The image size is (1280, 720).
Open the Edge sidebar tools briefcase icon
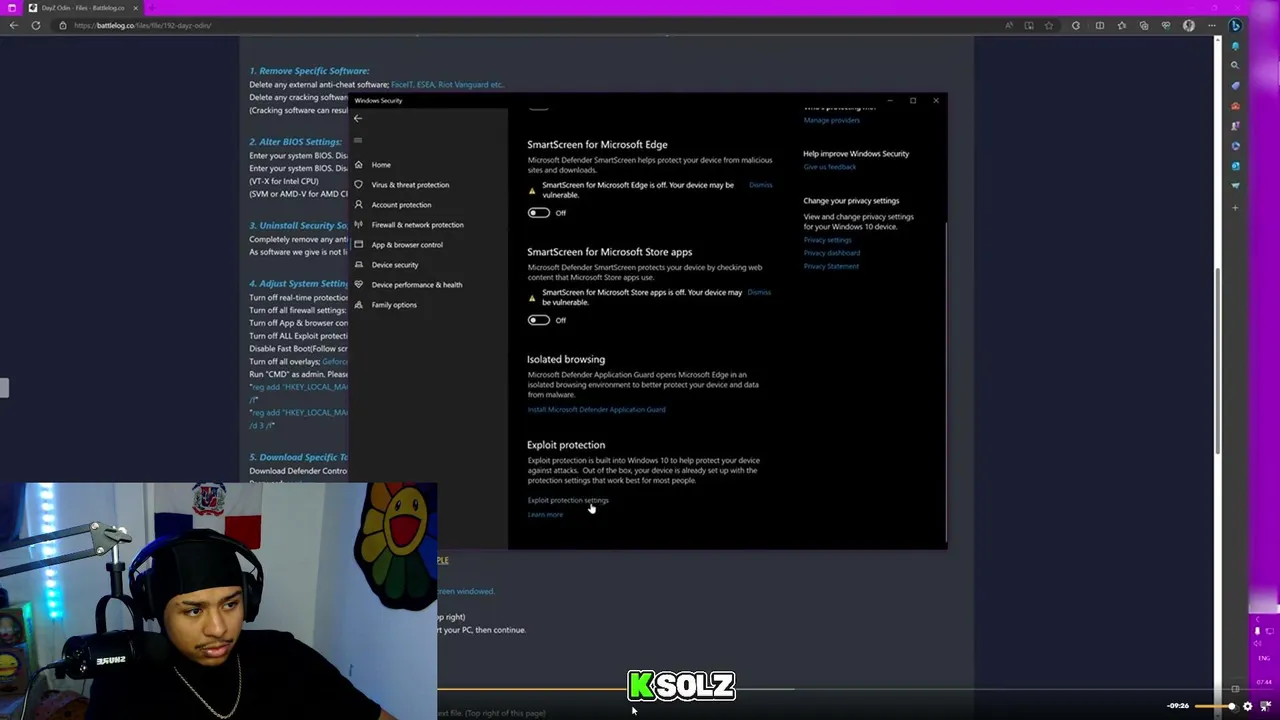pyautogui.click(x=1236, y=105)
